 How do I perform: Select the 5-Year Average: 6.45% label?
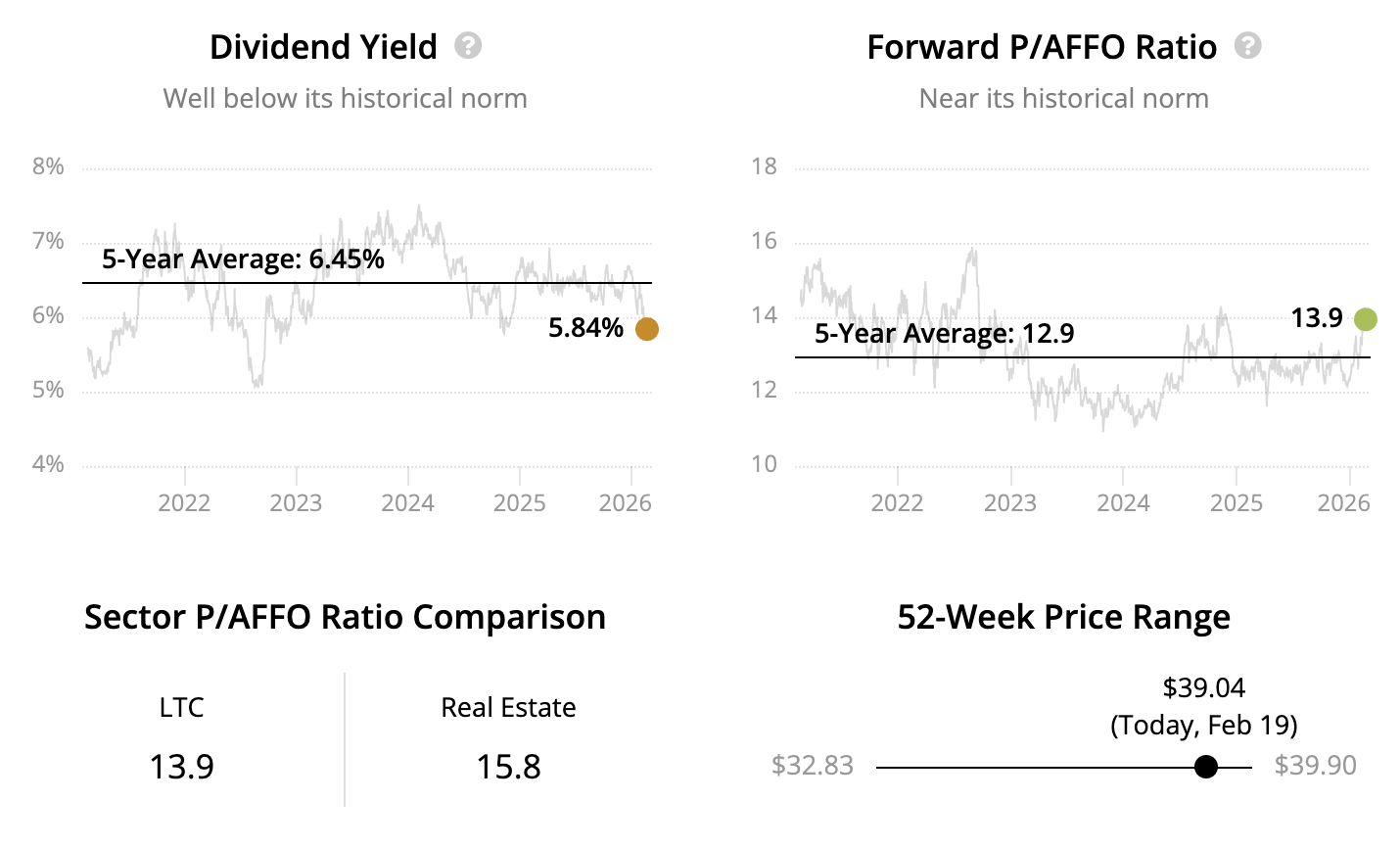coord(243,259)
